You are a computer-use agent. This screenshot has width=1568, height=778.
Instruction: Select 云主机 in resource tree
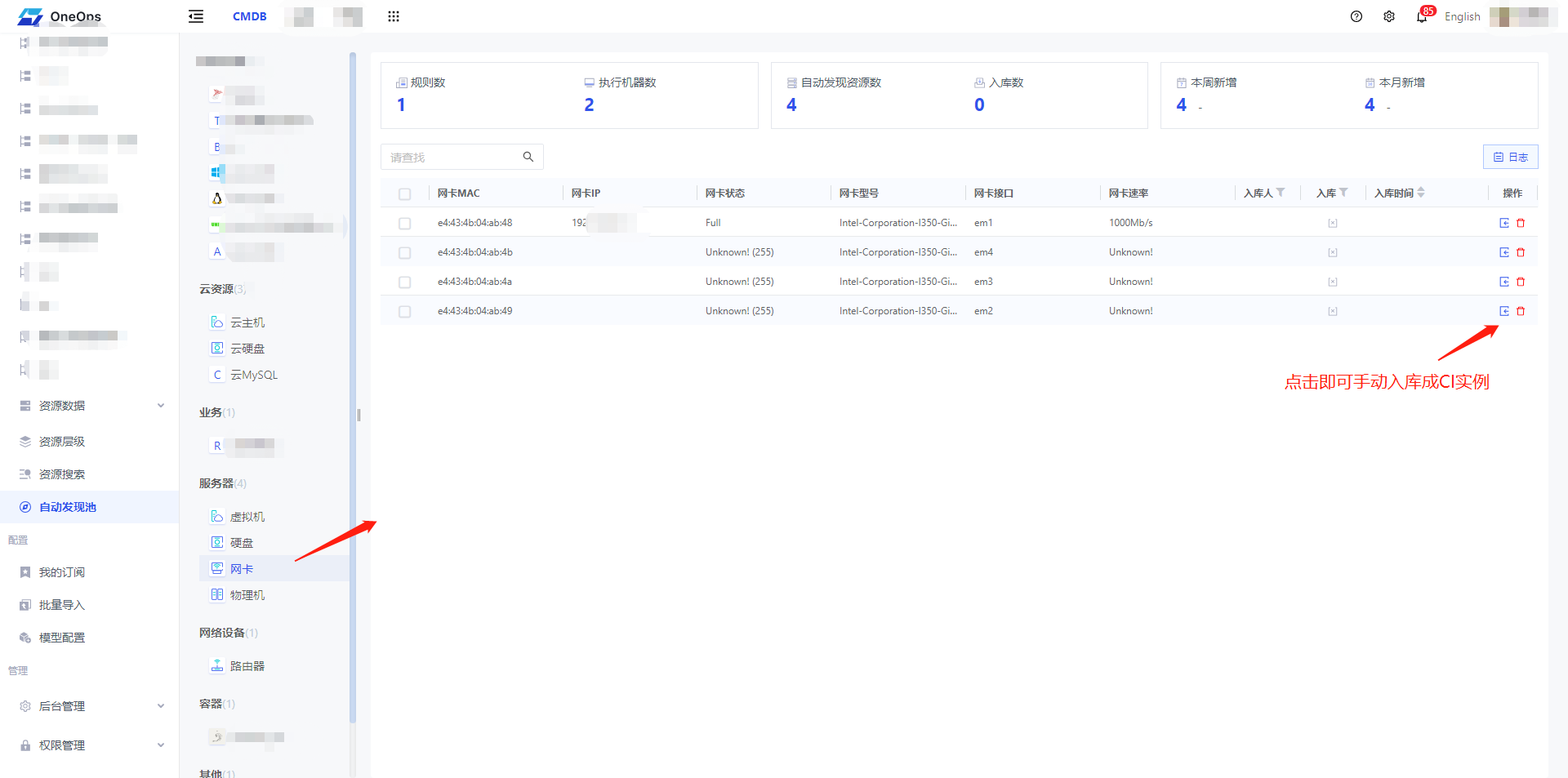[247, 322]
